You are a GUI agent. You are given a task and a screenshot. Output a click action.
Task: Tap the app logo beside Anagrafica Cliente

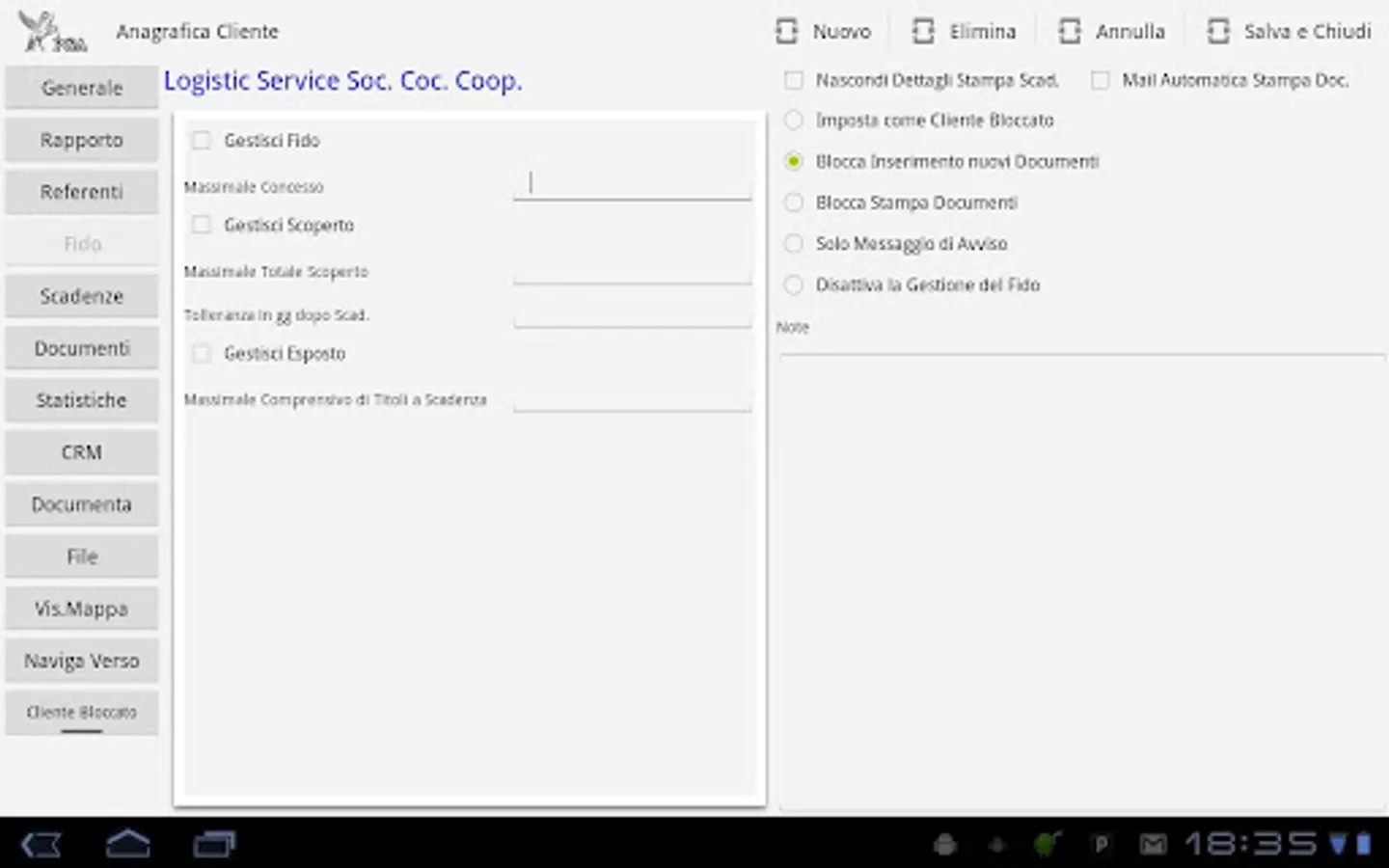(52, 32)
